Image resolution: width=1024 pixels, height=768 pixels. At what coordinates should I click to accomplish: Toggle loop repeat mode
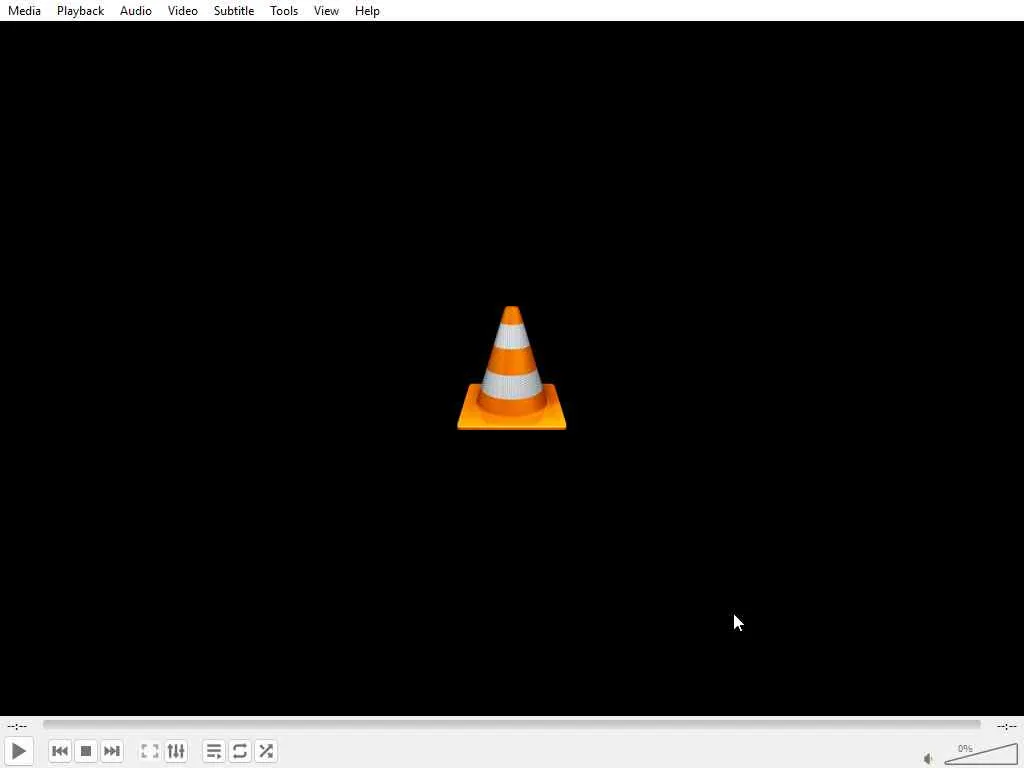tap(240, 751)
